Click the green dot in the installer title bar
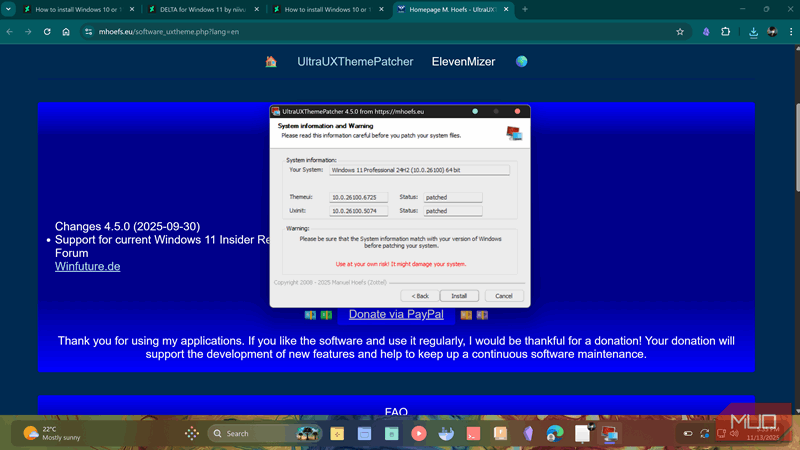The image size is (800, 450). click(475, 111)
